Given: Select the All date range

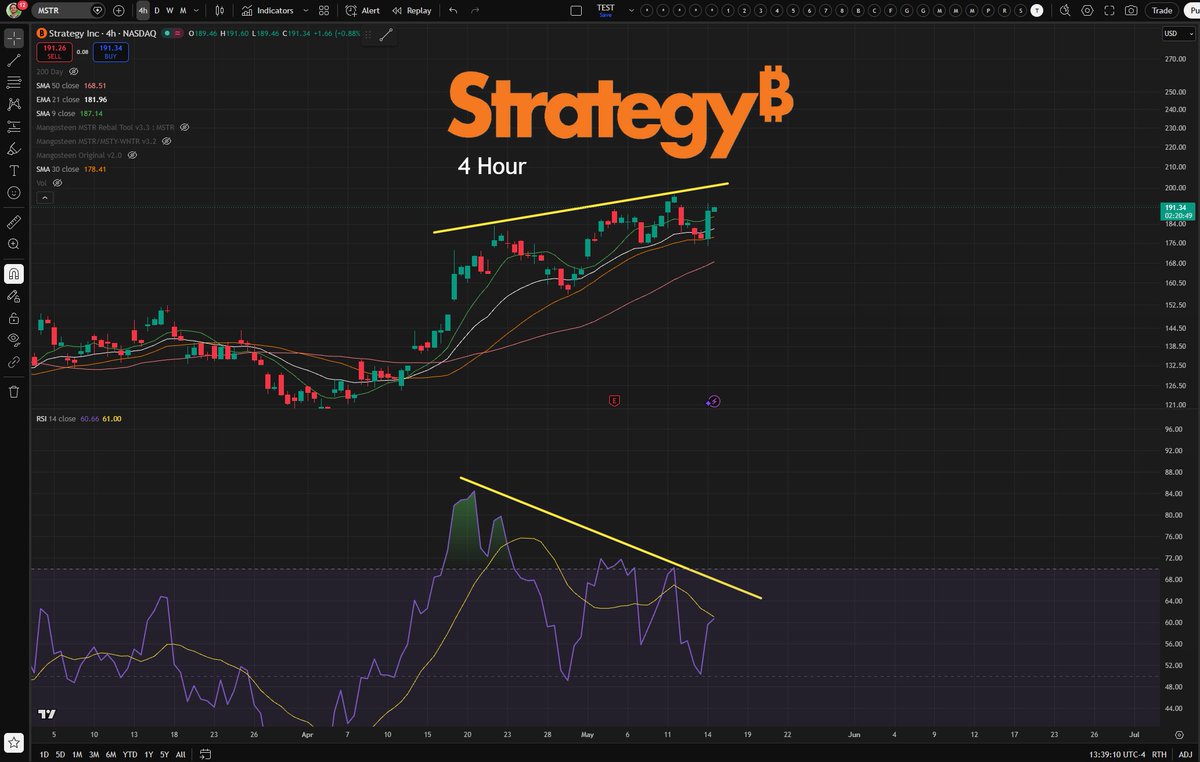Looking at the screenshot, I should (x=180, y=753).
